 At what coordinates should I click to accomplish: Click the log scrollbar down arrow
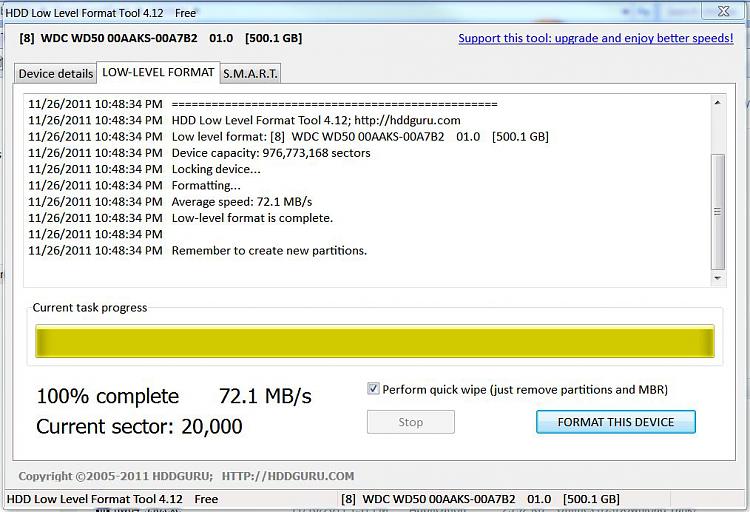(x=717, y=278)
